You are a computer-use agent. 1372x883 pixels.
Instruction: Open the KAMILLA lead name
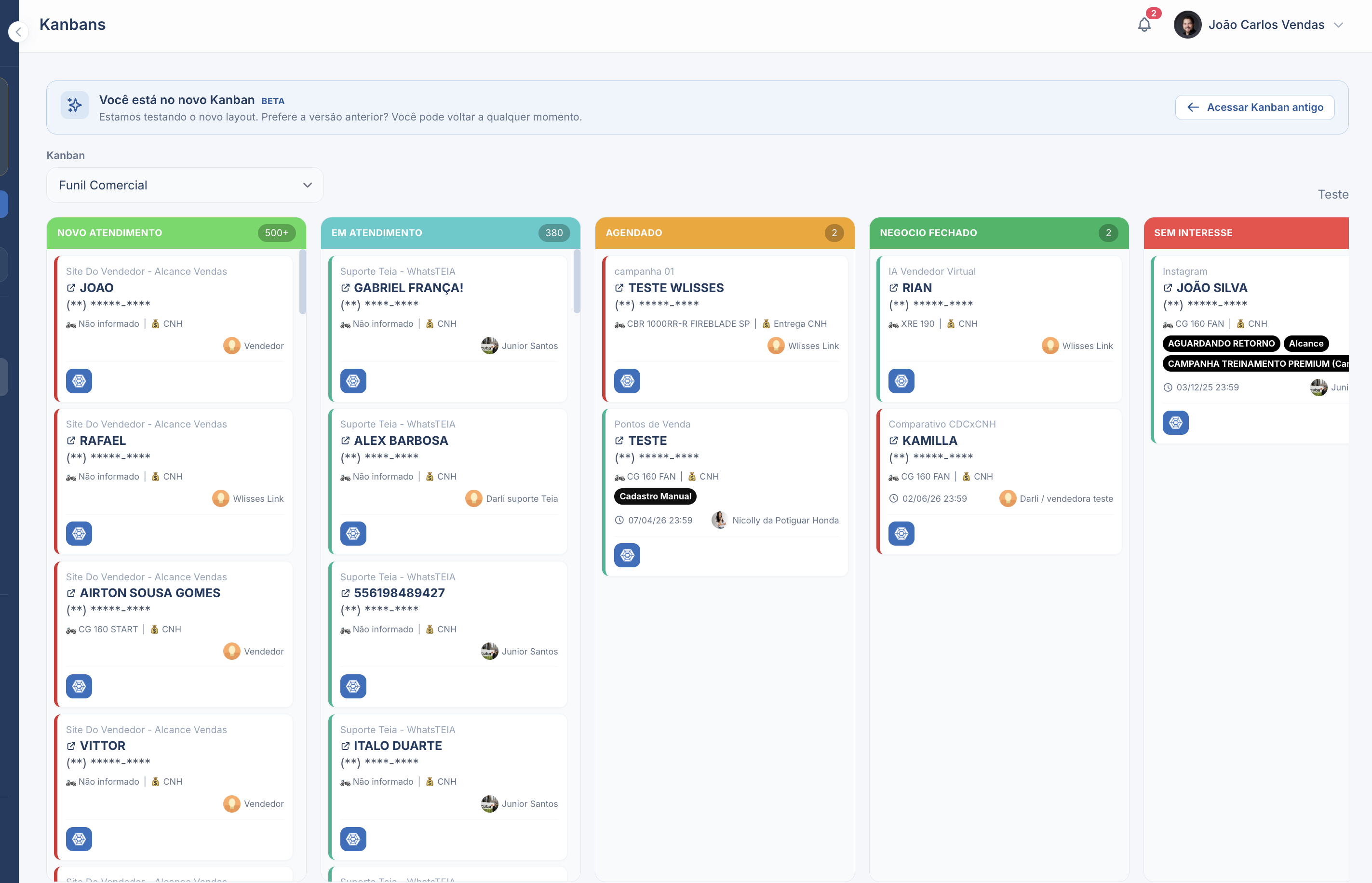click(x=929, y=441)
